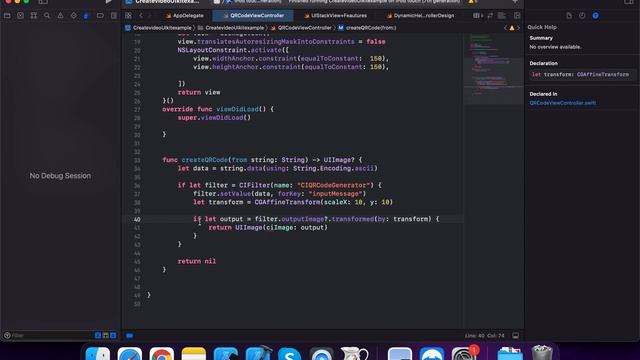Select the run destination iPod touch device
The image size is (640, 360).
(x=253, y=2)
